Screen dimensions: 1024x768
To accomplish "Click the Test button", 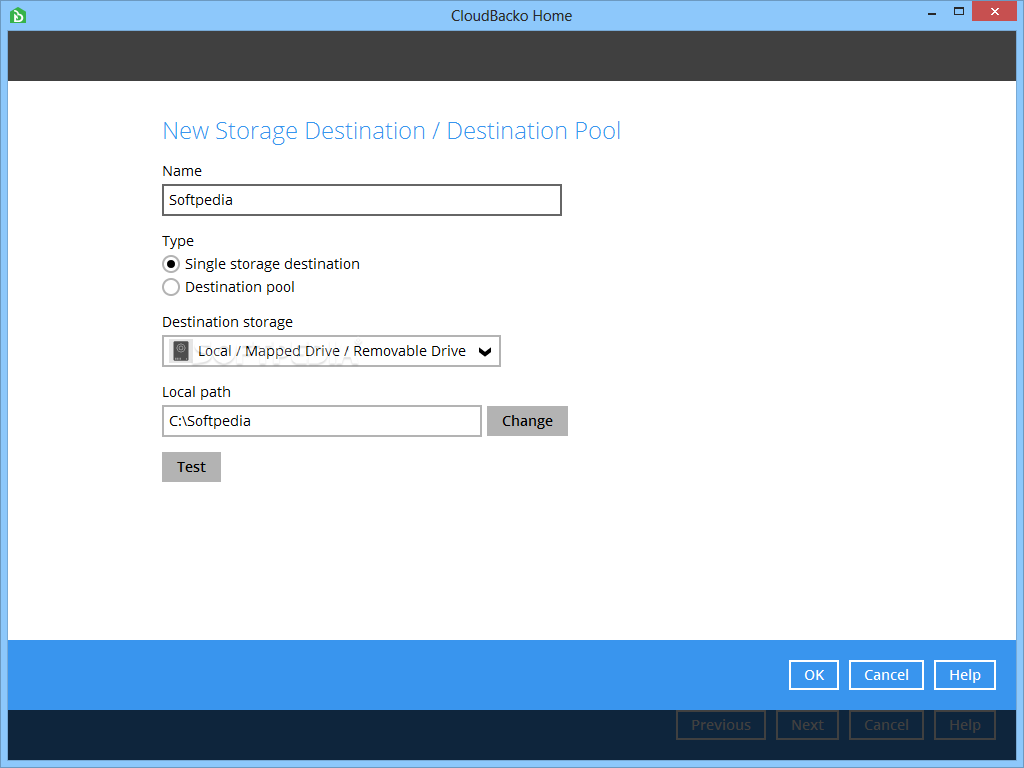I will (x=191, y=467).
